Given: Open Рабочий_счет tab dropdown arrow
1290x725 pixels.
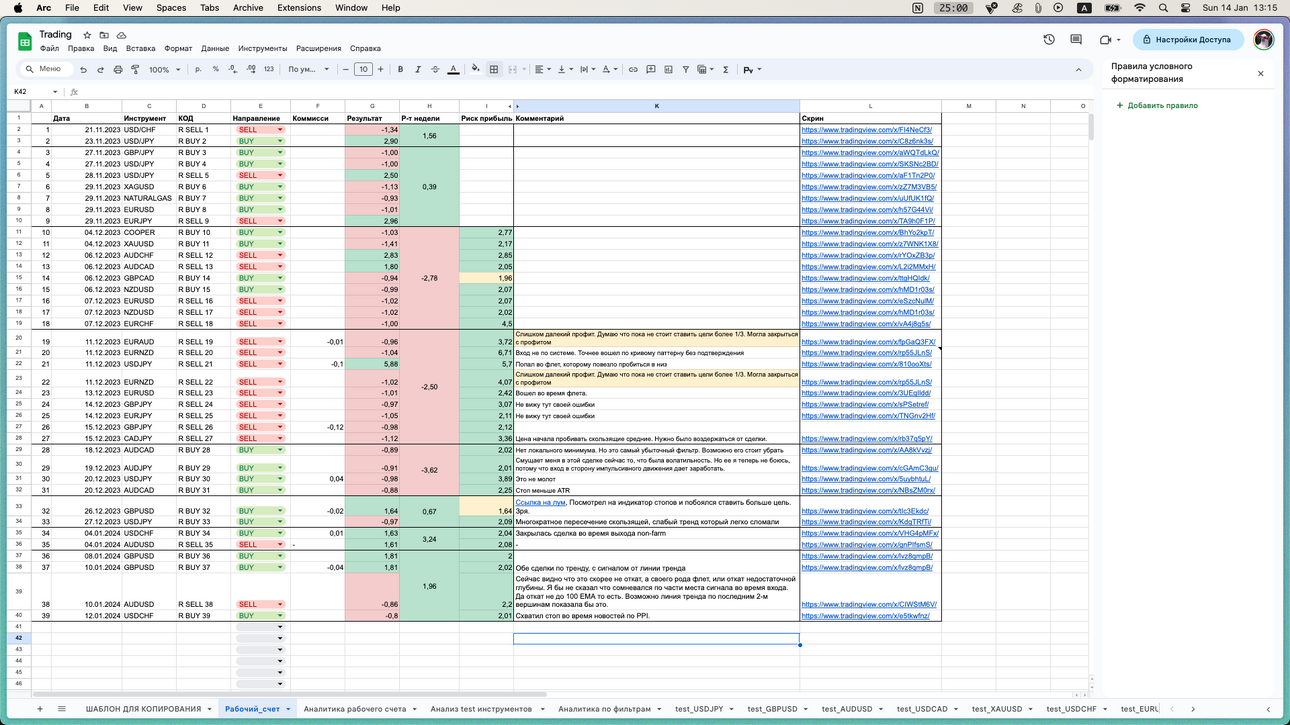Looking at the screenshot, I should [x=288, y=709].
